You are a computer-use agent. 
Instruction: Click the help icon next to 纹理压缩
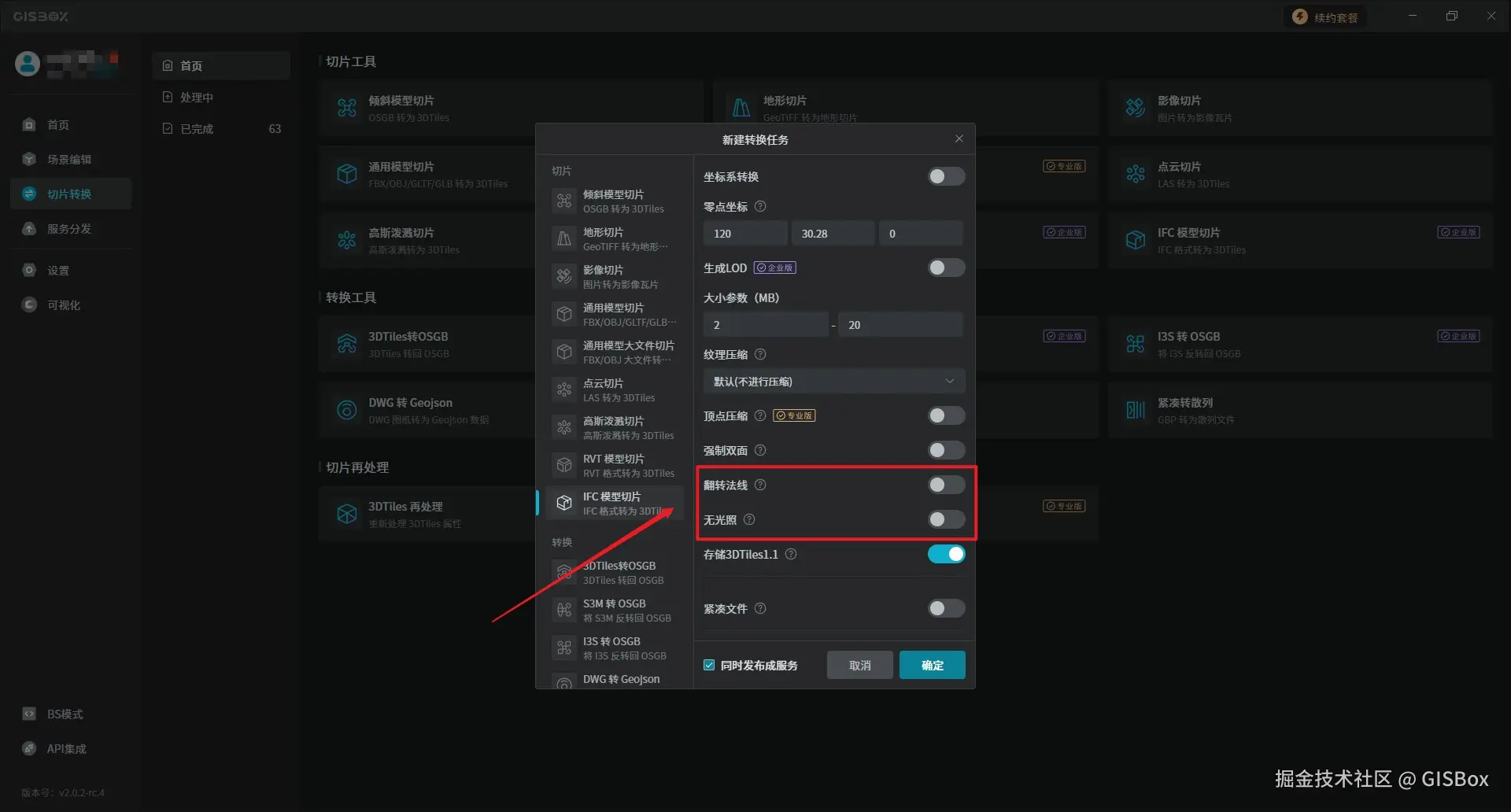tap(760, 355)
